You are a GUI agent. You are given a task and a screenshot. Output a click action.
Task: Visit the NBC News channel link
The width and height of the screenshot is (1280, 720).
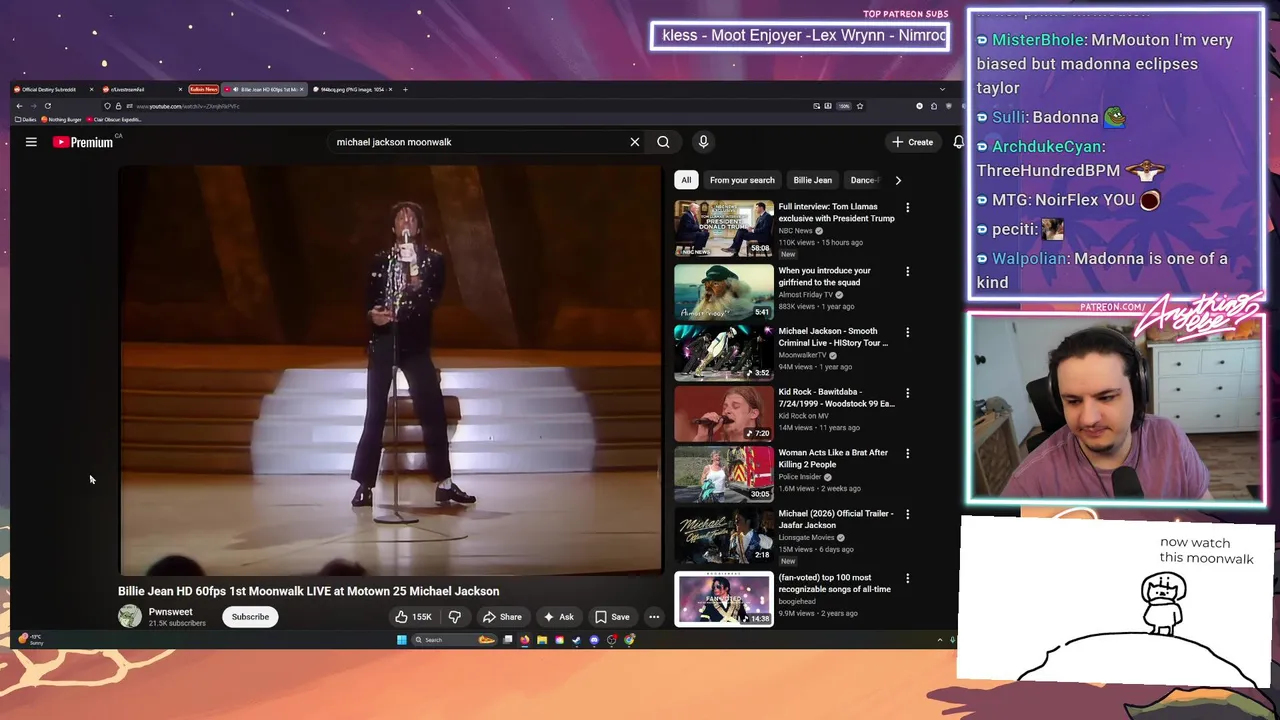point(796,231)
